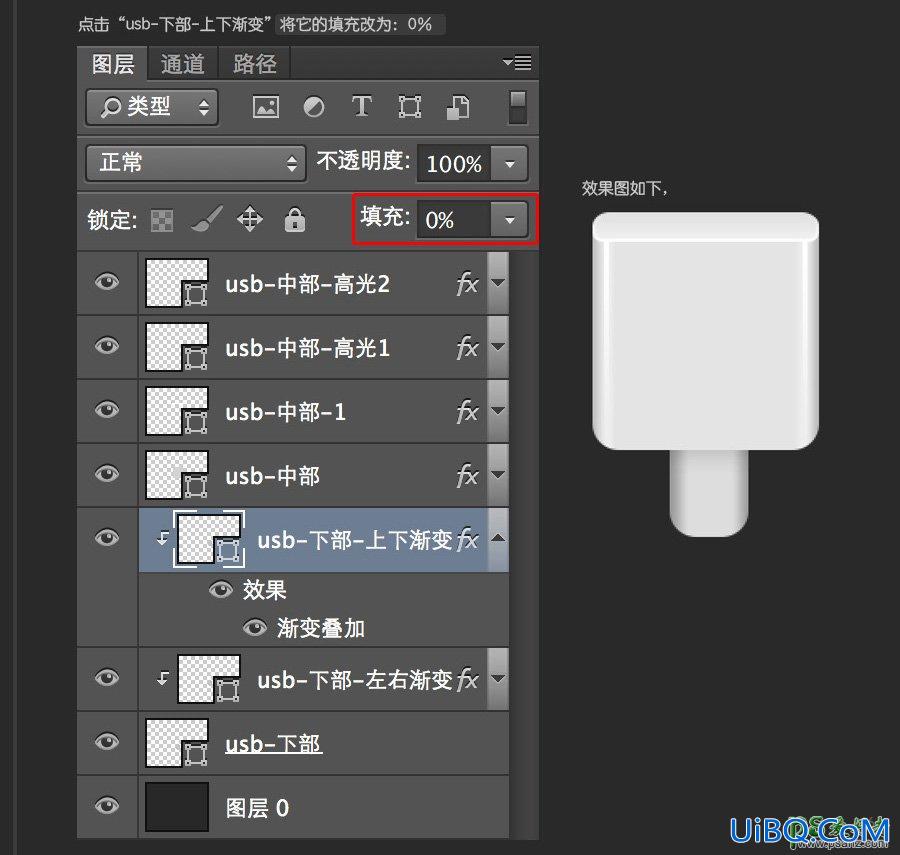Click fx icon on usb-下部-左右渐变 layer

(x=467, y=679)
